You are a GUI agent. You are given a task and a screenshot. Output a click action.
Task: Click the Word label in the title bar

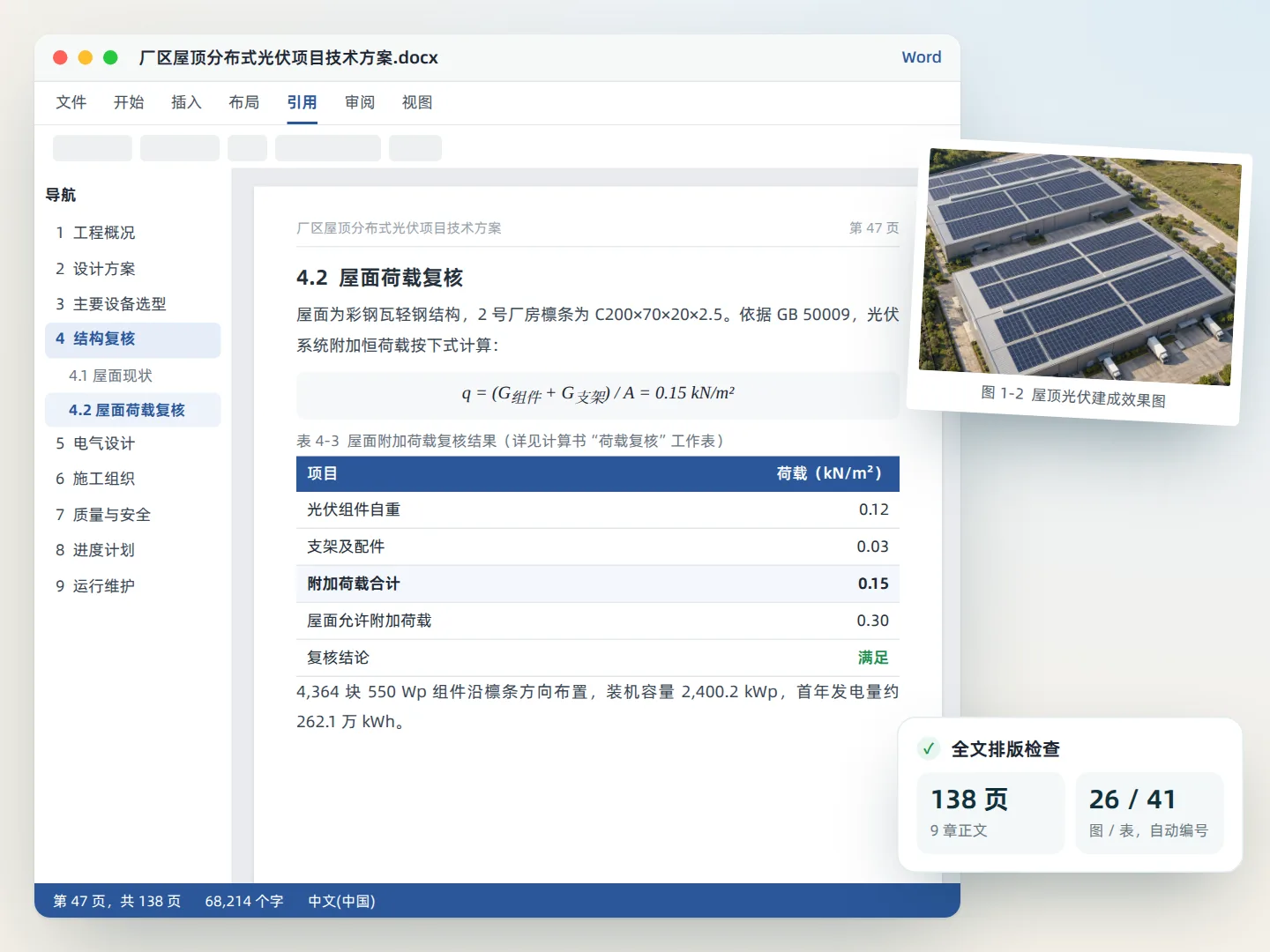click(922, 57)
